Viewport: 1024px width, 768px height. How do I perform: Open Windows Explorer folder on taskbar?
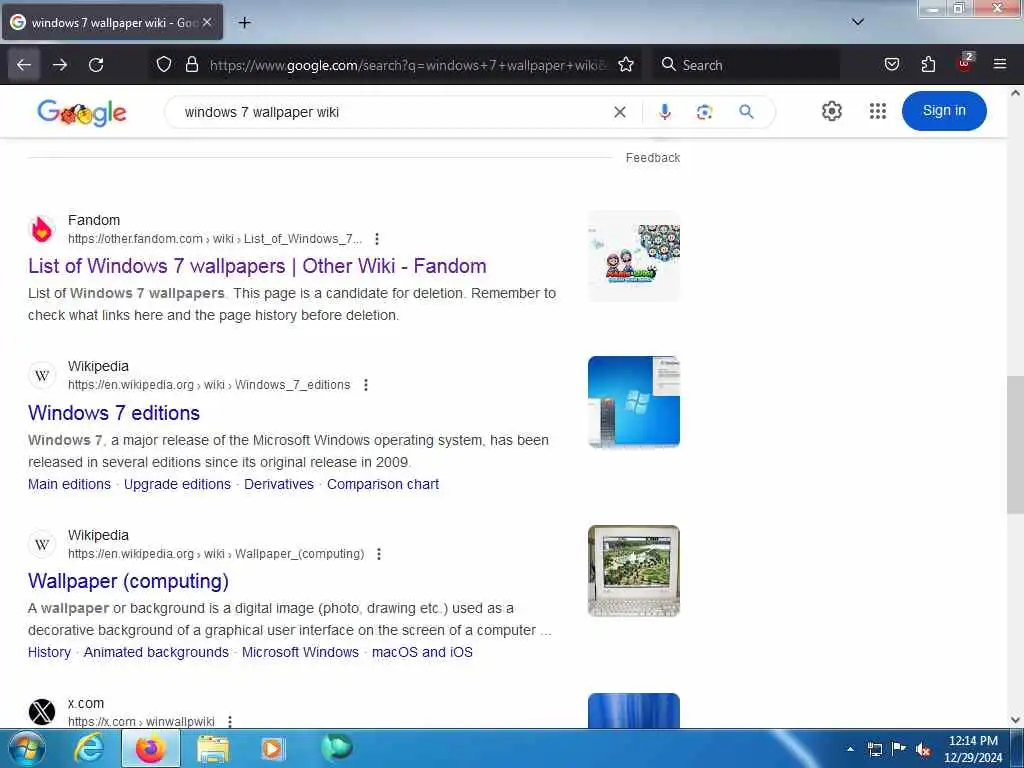[213, 748]
